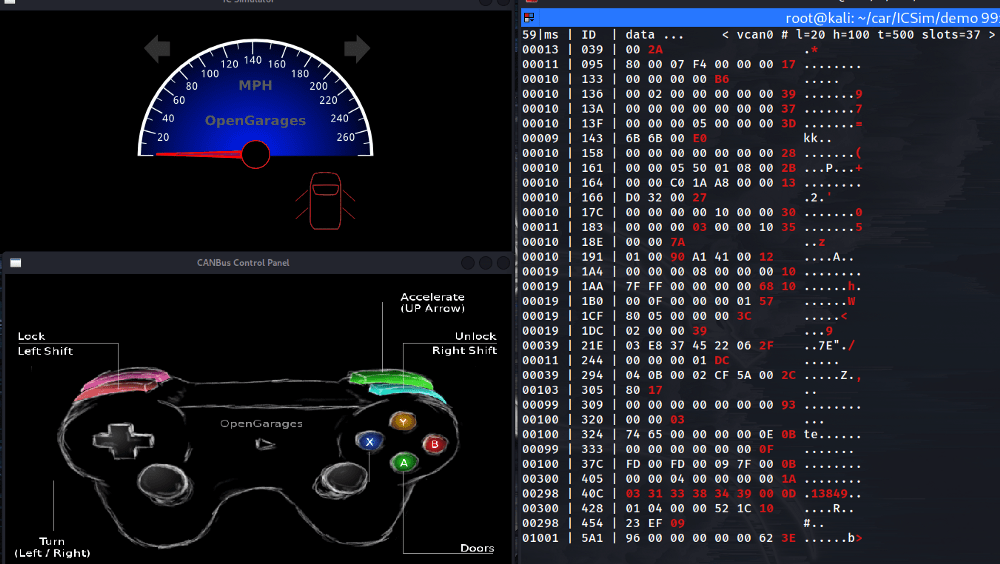Click CAN ID '454' in the sniffer list
The height and width of the screenshot is (564, 1000).
592,523
